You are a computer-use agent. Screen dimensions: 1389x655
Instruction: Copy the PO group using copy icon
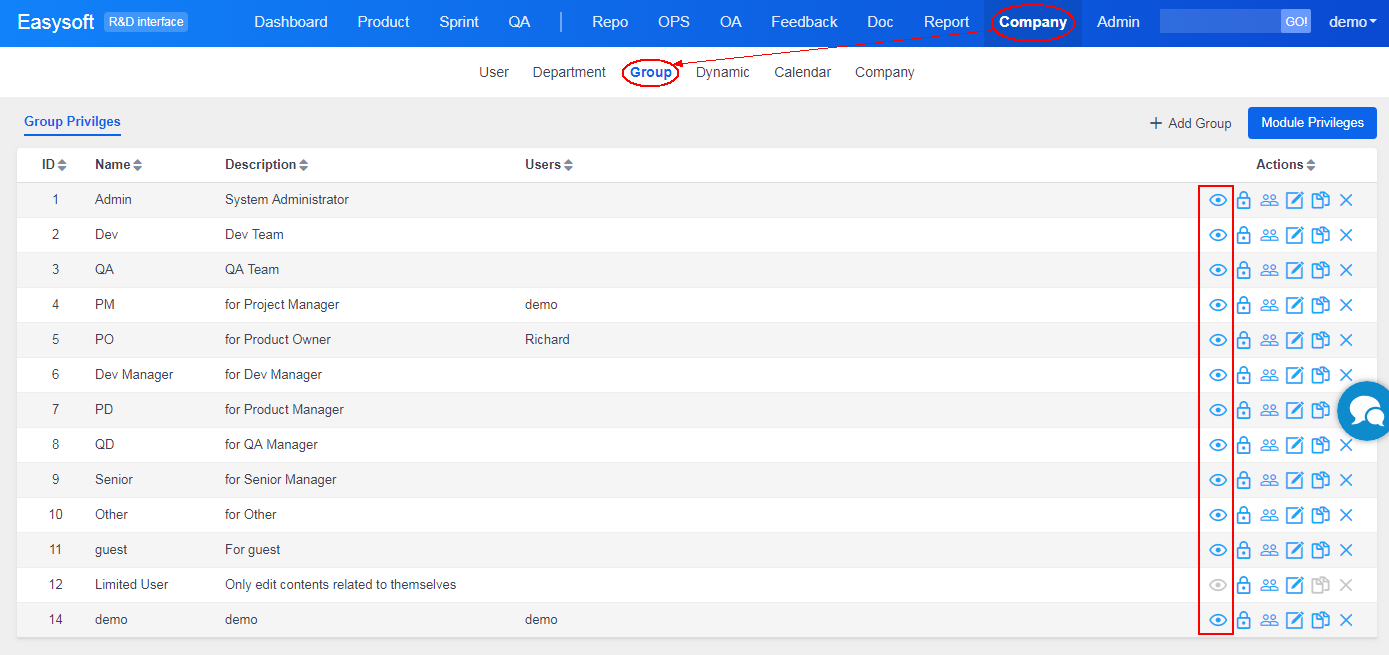[1320, 340]
